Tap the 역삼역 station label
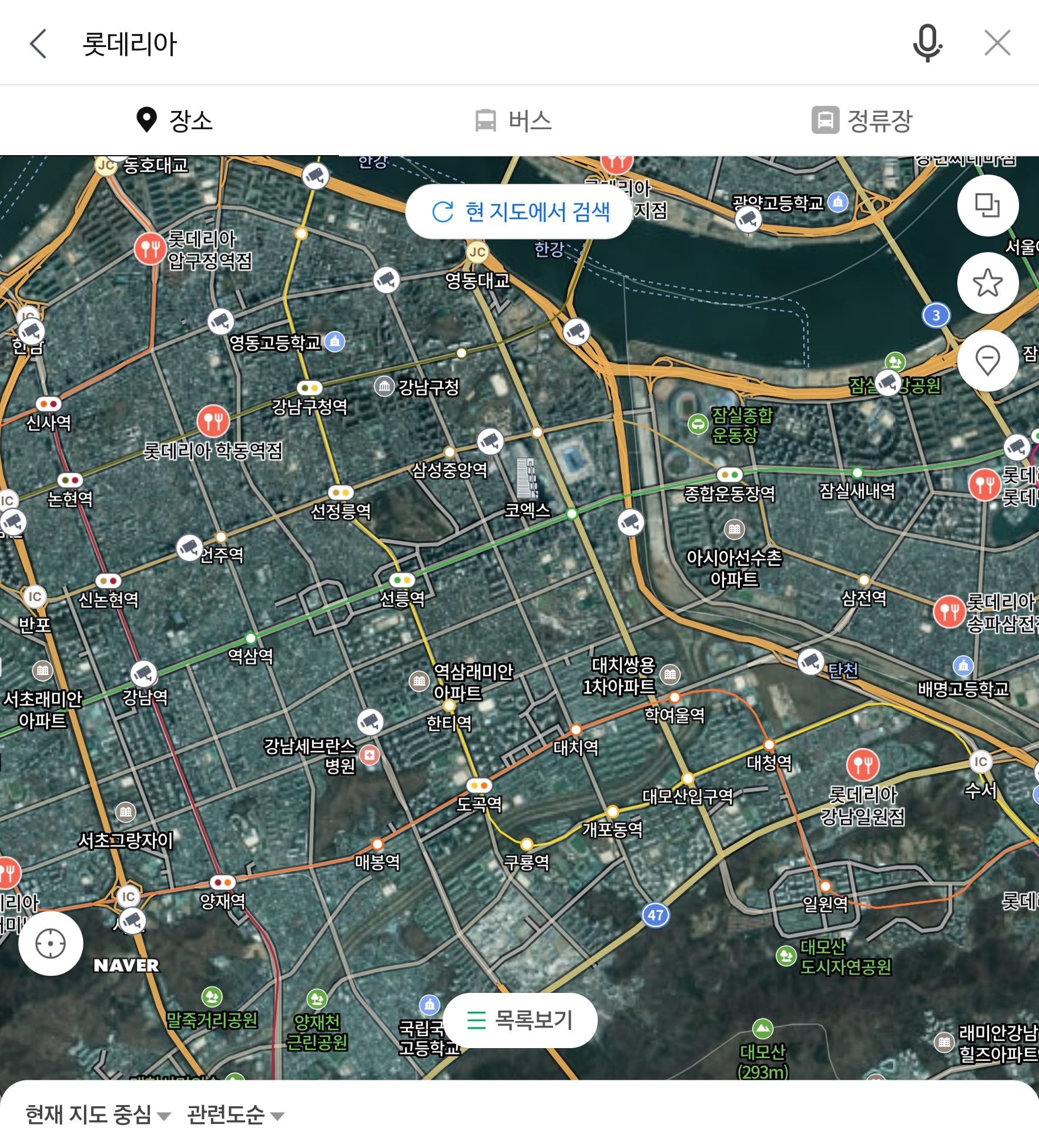The width and height of the screenshot is (1039, 1148). pos(250,656)
